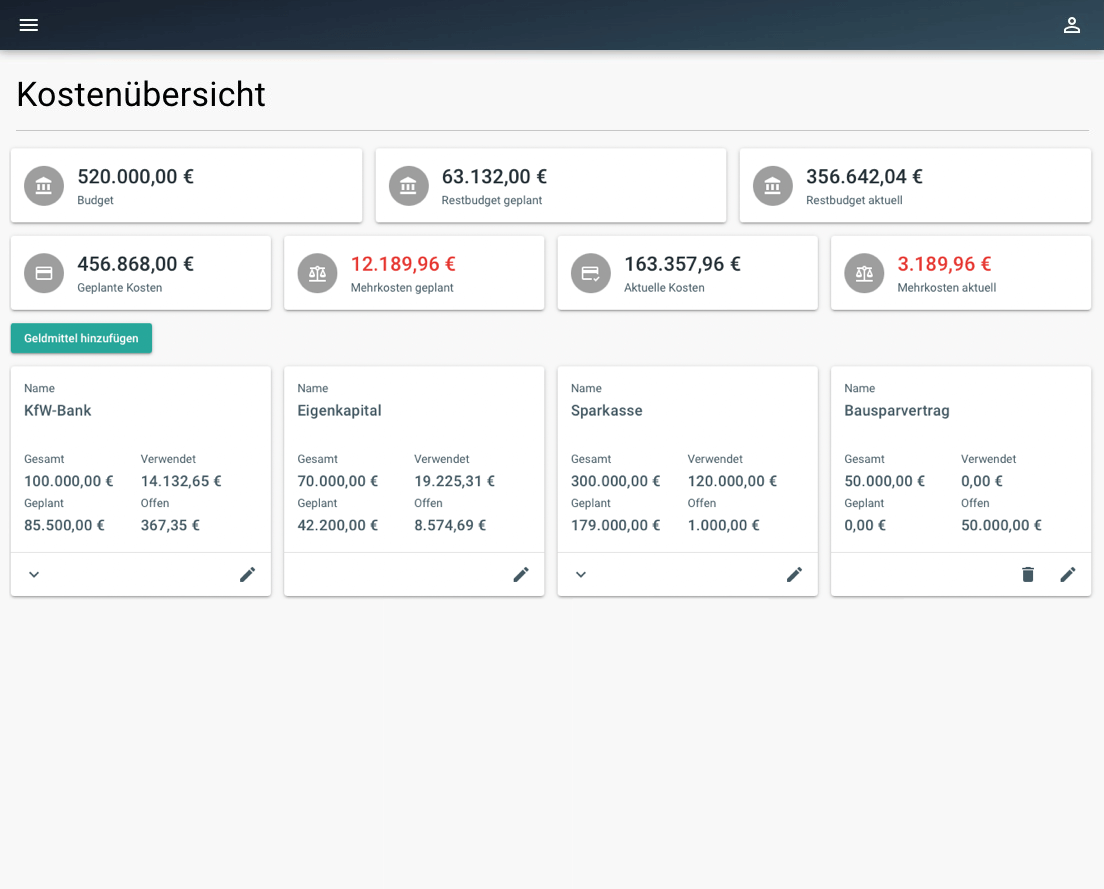Click the red 12.189,96 € Mehrkosten value
The height and width of the screenshot is (889, 1104).
pyautogui.click(x=403, y=264)
